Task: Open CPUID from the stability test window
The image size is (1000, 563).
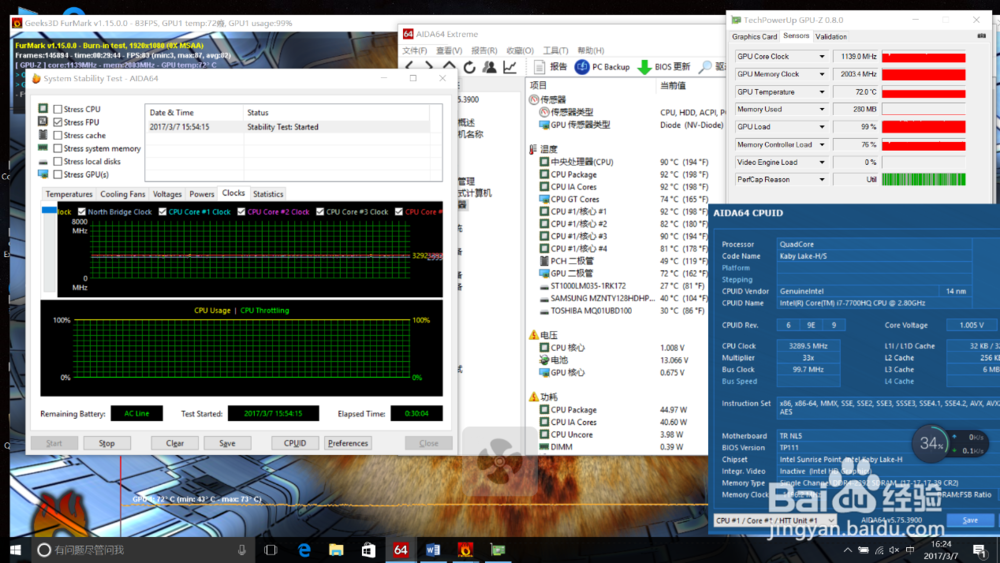Action: click(295, 443)
